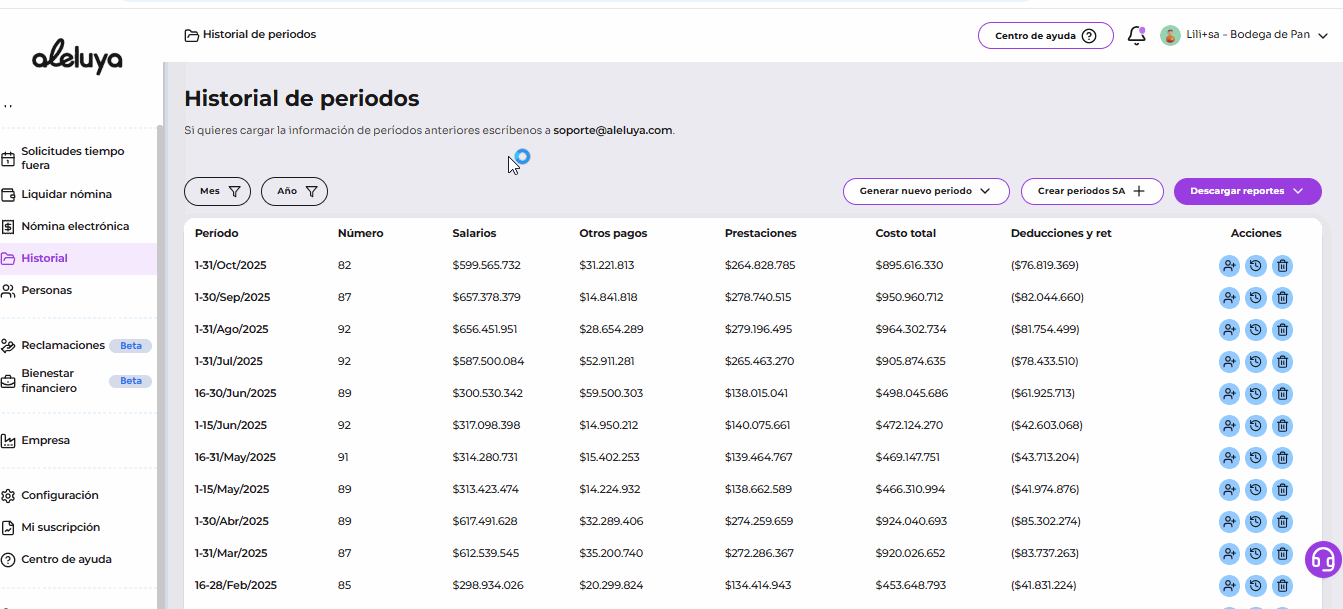Click the soporte@aleluya.com email link

[x=612, y=130]
